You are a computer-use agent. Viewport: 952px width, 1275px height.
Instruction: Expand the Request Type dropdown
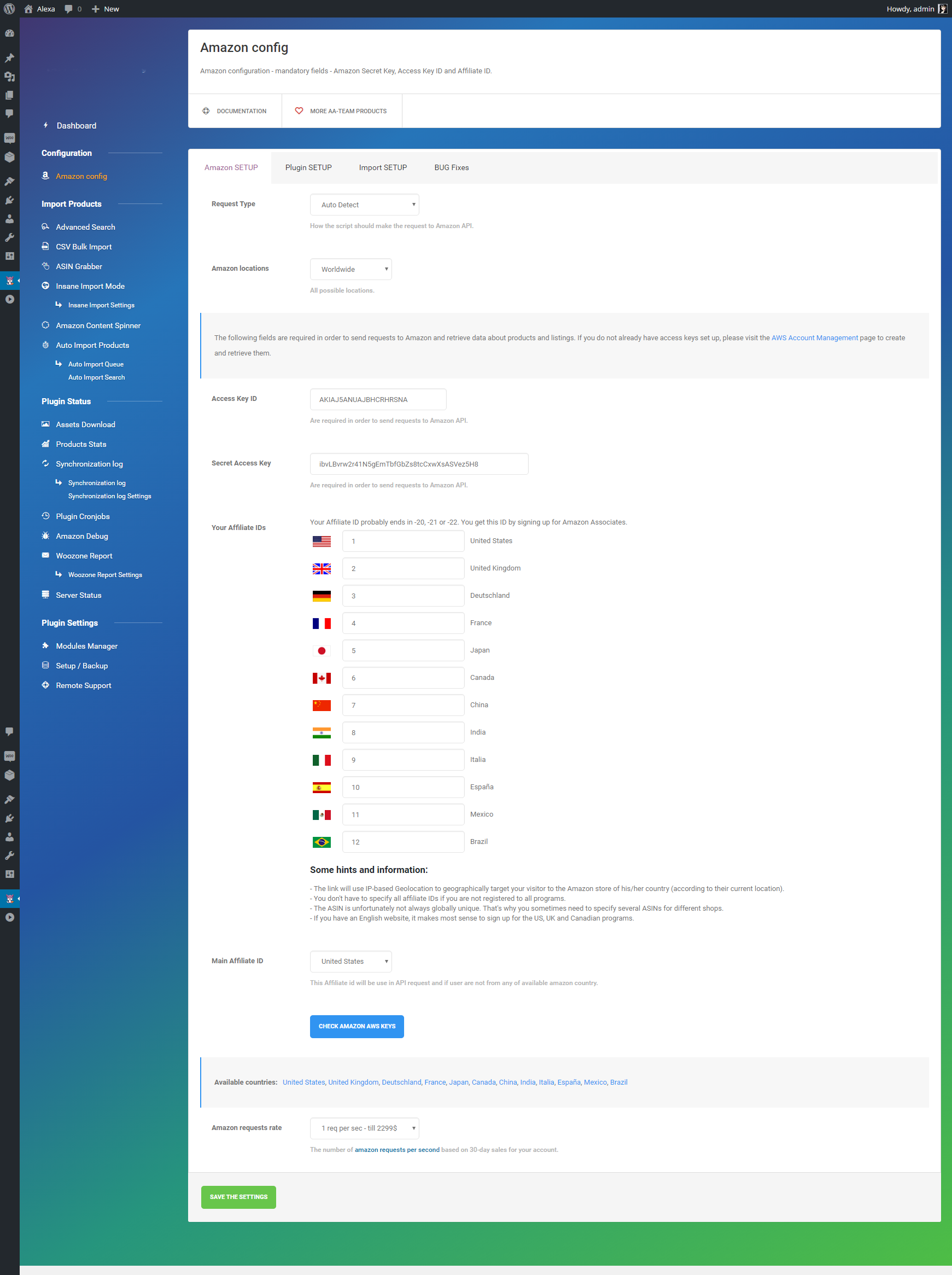point(364,205)
